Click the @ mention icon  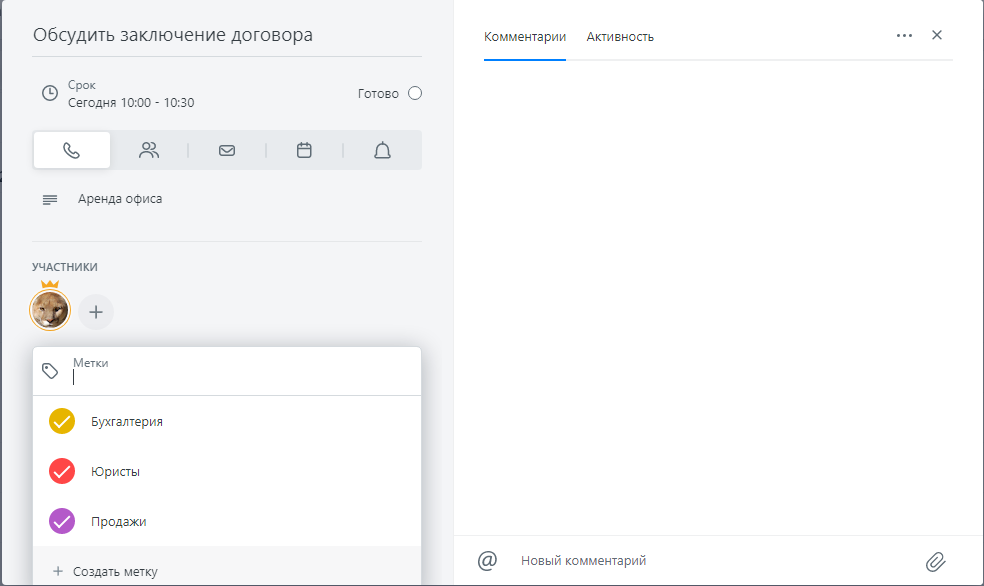click(487, 560)
